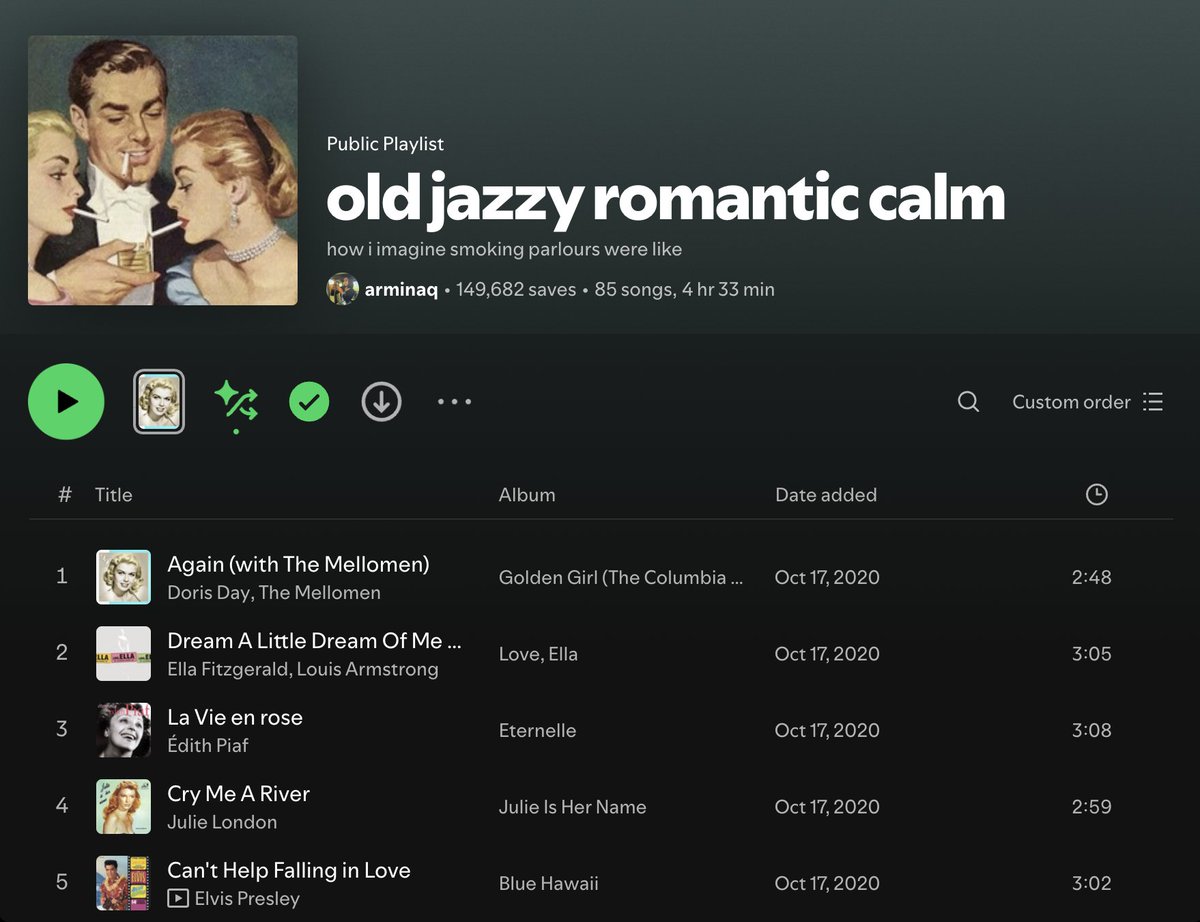Click the Blue Hawaii album art thumbnail
1200x922 pixels.
click(123, 884)
